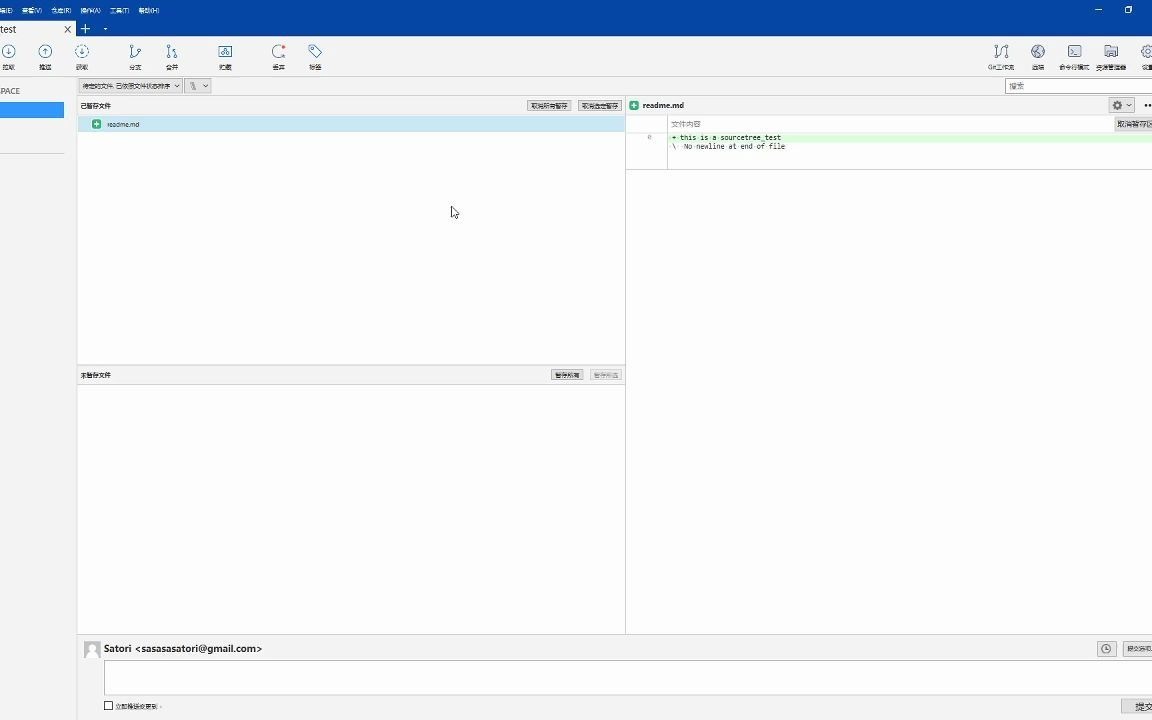Click the search input field
The image size is (1152, 720).
[1078, 86]
